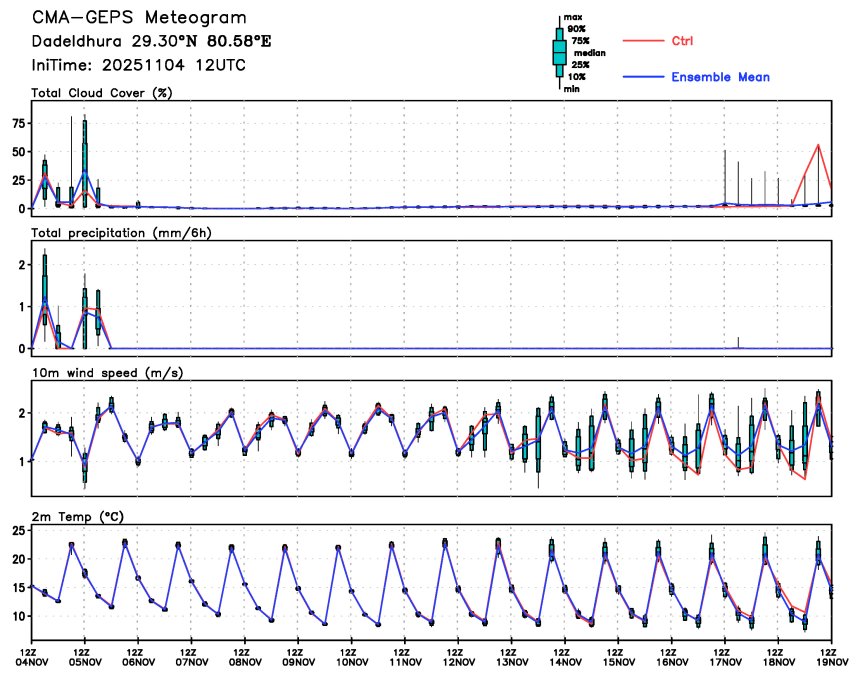The height and width of the screenshot is (678, 860).
Task: Click the blue Ensemble Mean legend line
Action: (644, 77)
